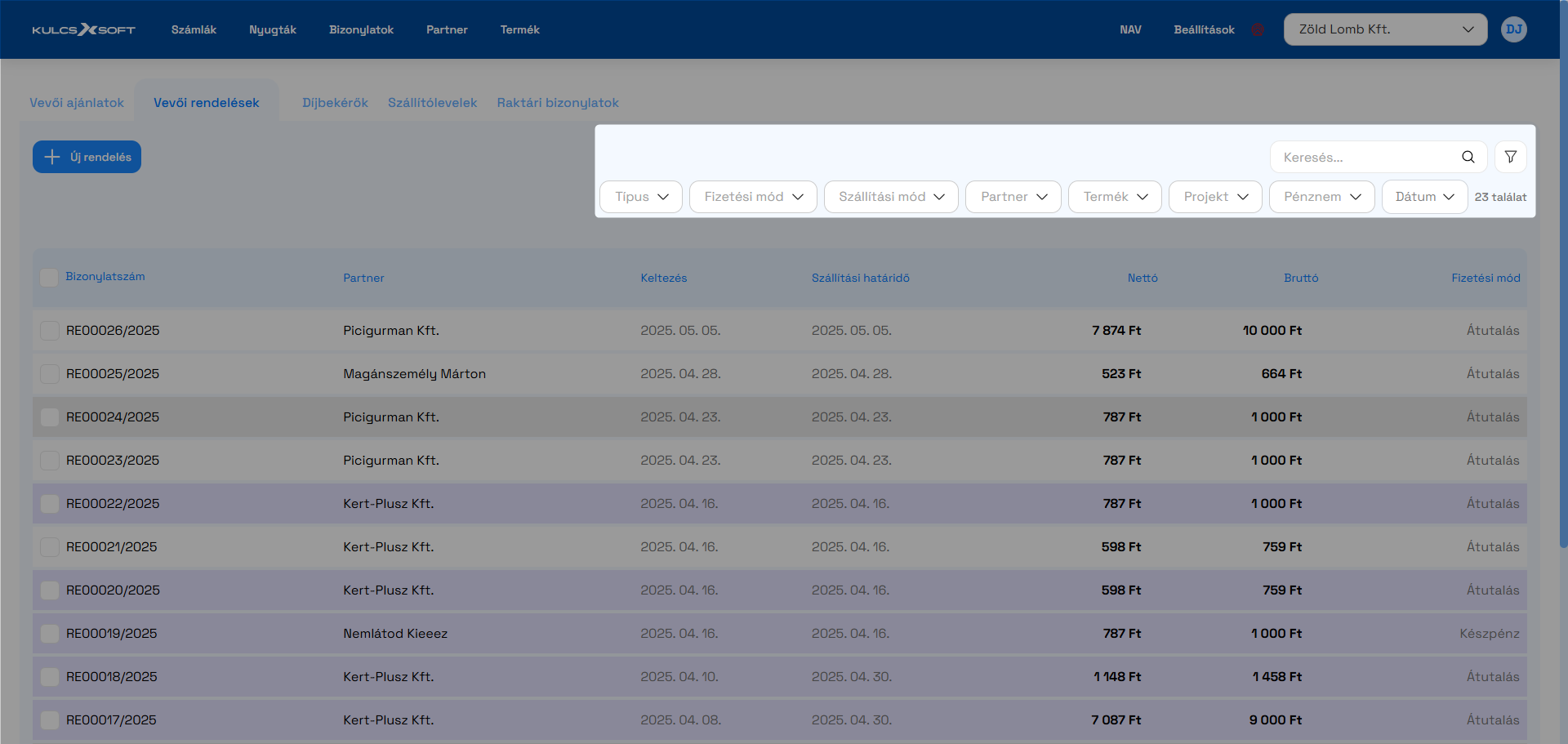Open the Szállítási mód filter dropdown
Image resolution: width=1568 pixels, height=744 pixels.
click(891, 197)
